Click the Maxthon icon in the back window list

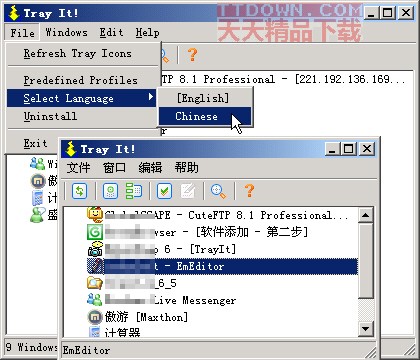coord(38,181)
